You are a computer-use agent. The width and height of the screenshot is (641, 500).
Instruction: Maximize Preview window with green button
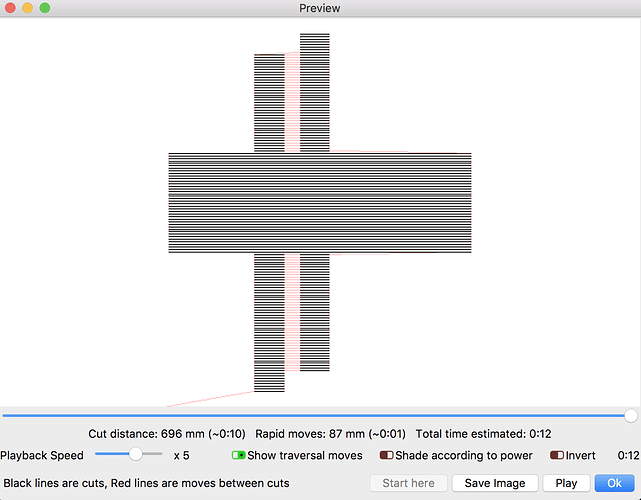pyautogui.click(x=45, y=8)
